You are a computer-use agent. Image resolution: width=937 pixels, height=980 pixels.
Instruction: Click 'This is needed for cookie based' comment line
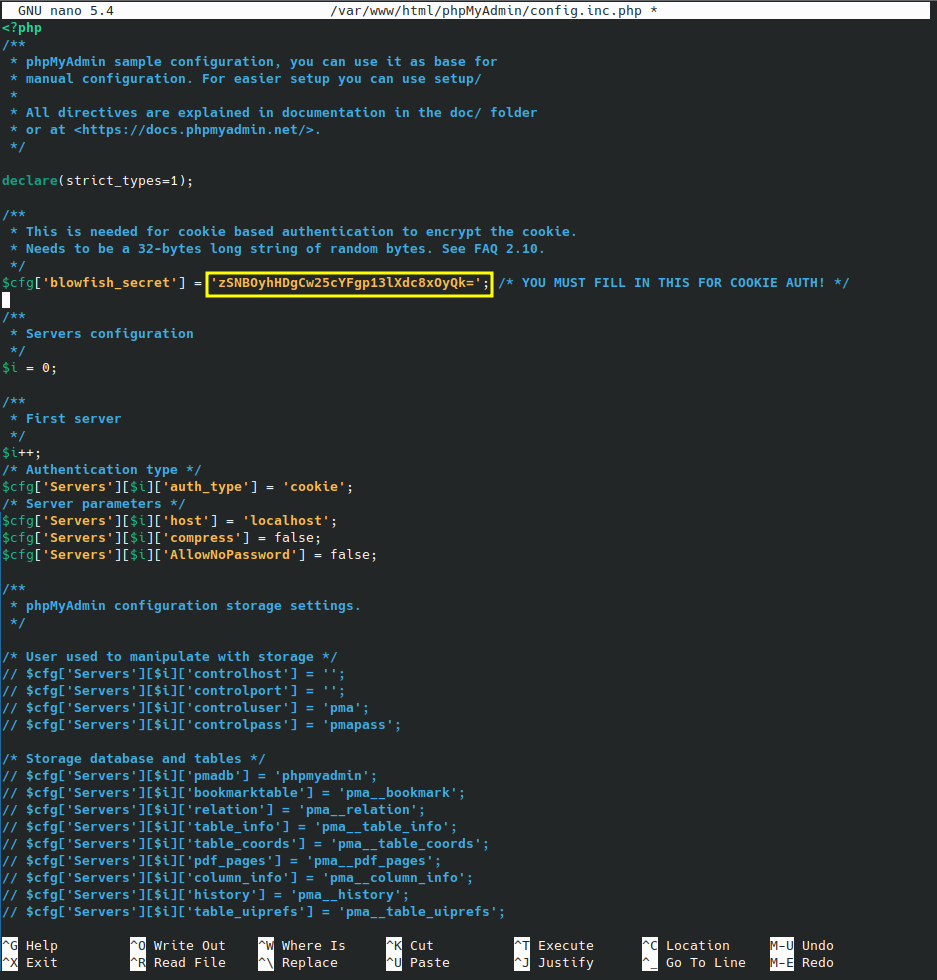pos(294,232)
